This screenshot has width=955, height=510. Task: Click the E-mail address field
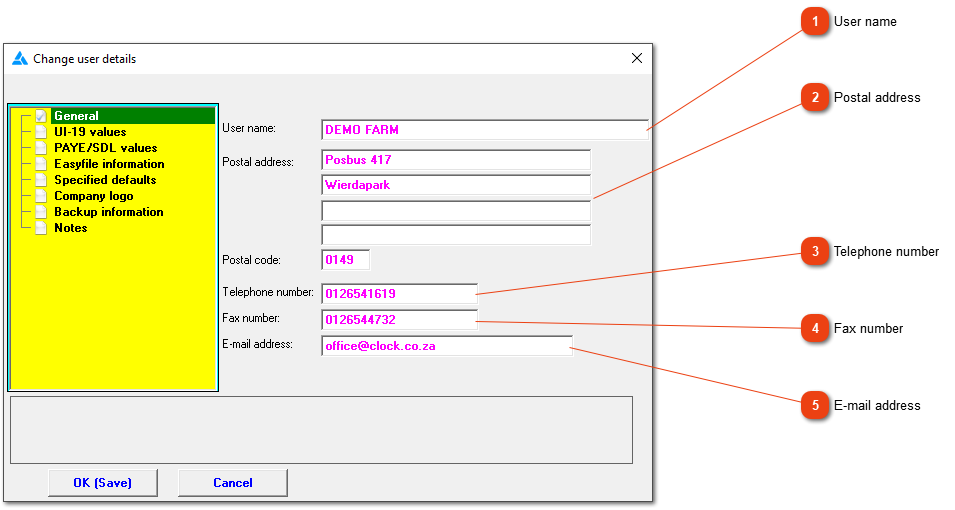click(x=447, y=346)
